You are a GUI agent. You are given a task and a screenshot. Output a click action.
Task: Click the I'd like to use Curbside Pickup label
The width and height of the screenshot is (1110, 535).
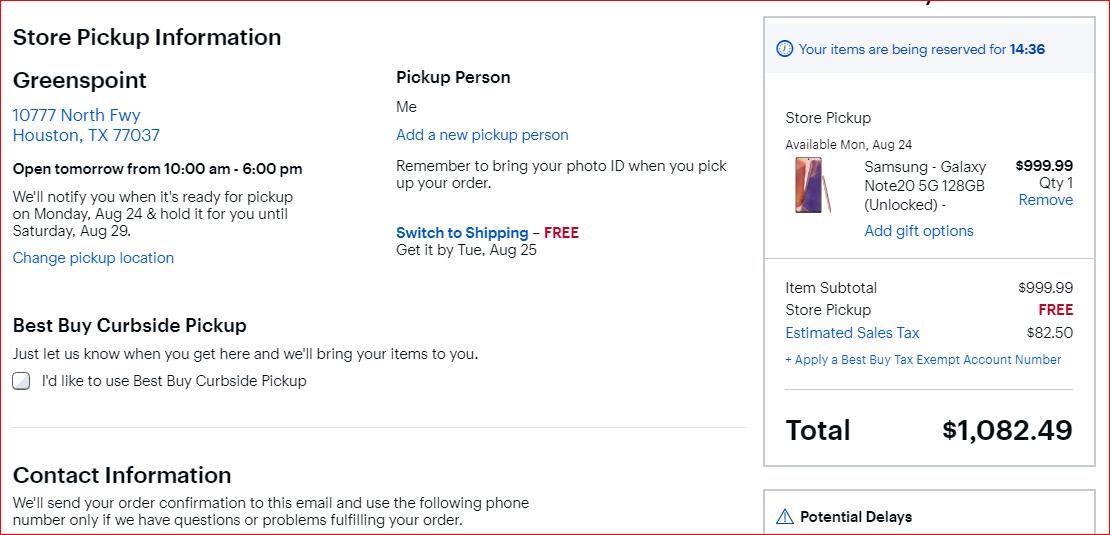[174, 381]
